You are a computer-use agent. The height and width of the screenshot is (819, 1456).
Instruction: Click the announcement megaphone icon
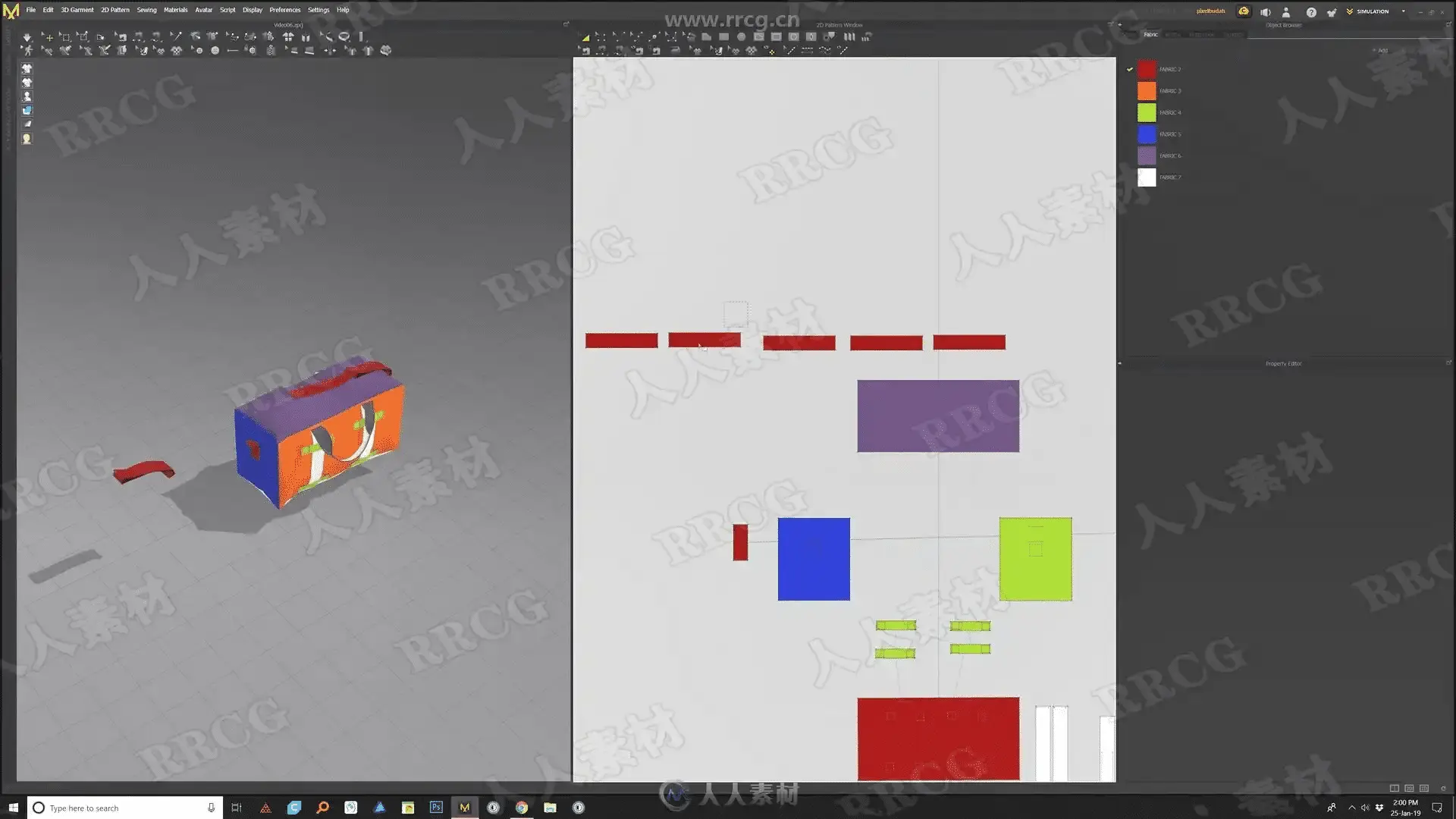pyautogui.click(x=1265, y=12)
